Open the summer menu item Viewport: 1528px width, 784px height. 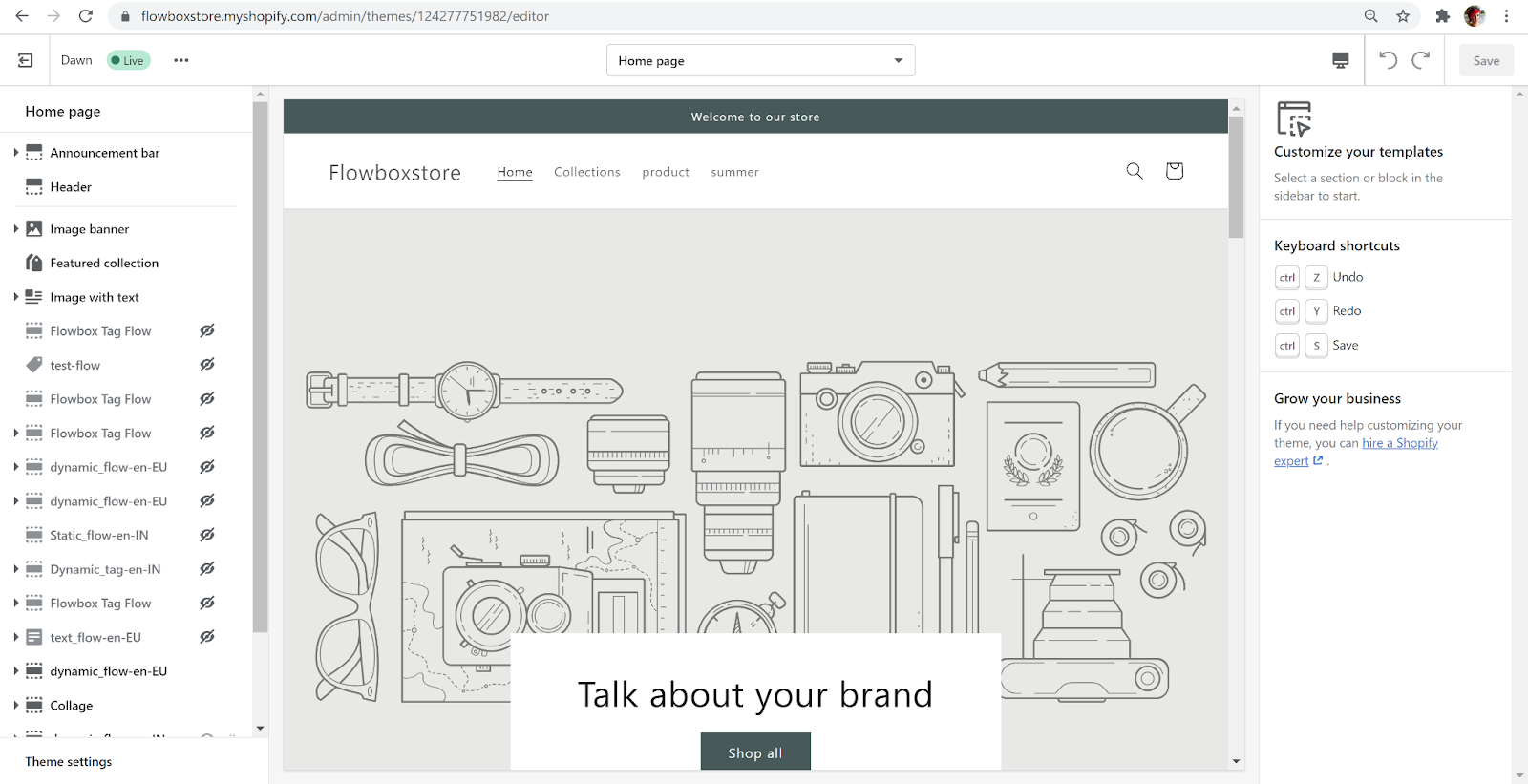coord(735,172)
